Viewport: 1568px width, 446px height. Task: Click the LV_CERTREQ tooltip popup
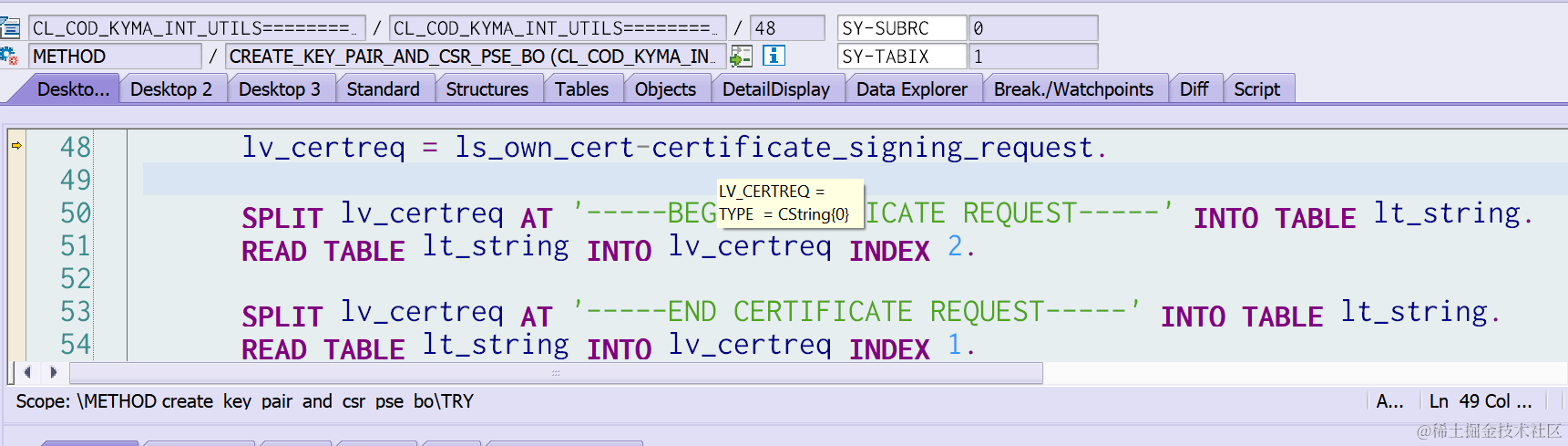pyautogui.click(x=790, y=202)
